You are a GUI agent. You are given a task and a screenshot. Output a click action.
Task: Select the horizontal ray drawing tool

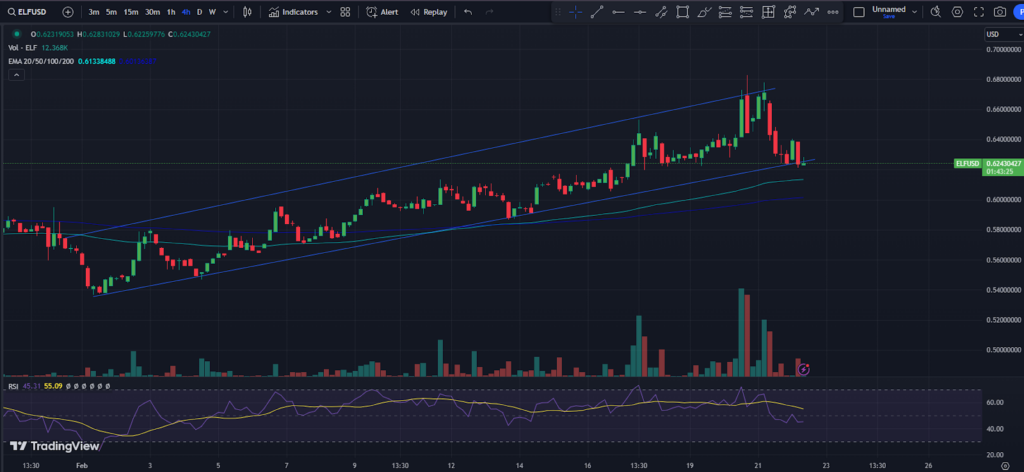click(x=640, y=12)
